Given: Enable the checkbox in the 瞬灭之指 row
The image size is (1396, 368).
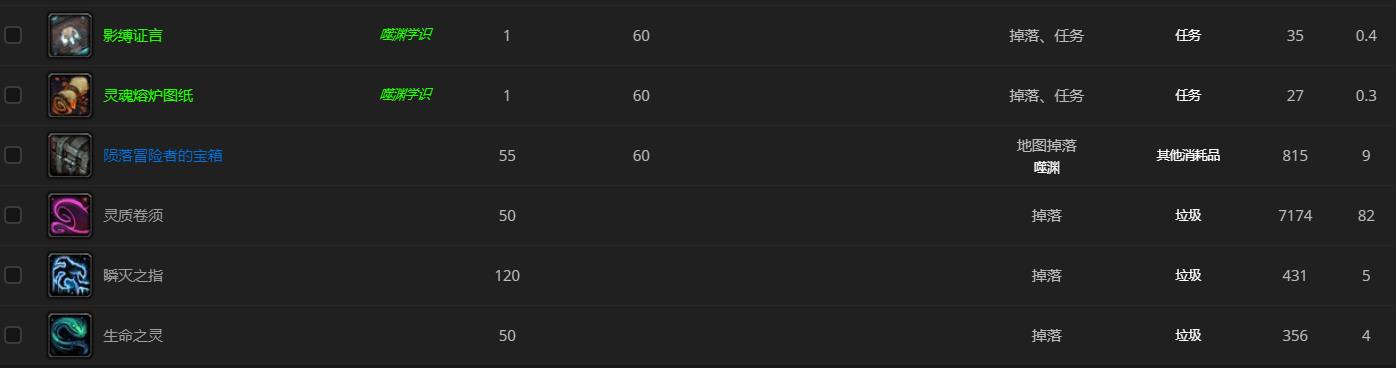Looking at the screenshot, I should (x=13, y=275).
